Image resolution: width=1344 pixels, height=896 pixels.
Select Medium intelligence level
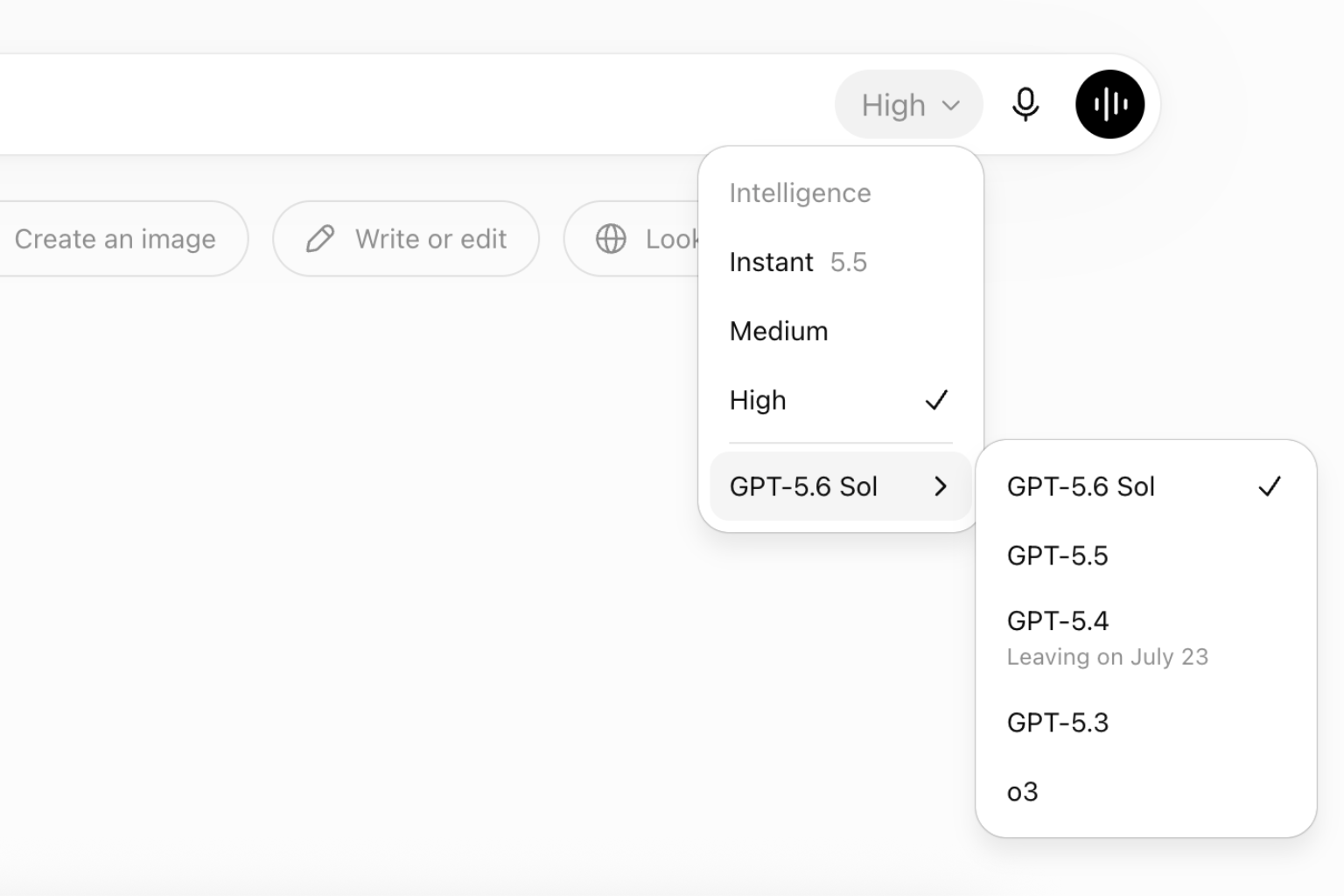(x=841, y=331)
